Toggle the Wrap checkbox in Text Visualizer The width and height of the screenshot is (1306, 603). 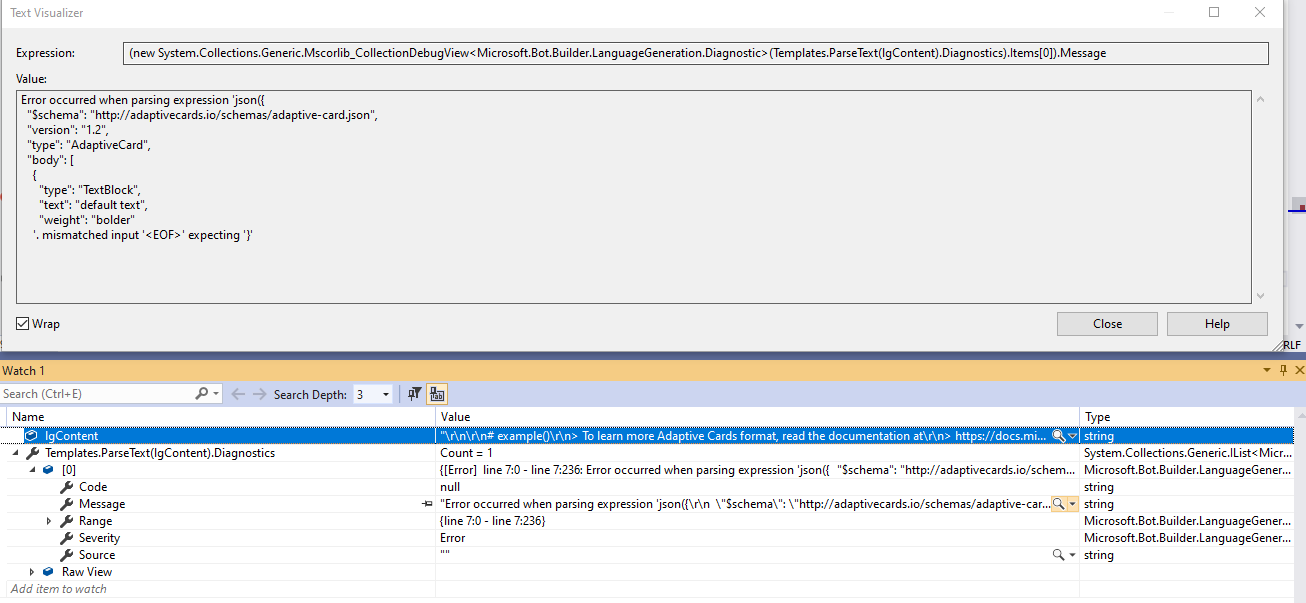pyautogui.click(x=21, y=323)
